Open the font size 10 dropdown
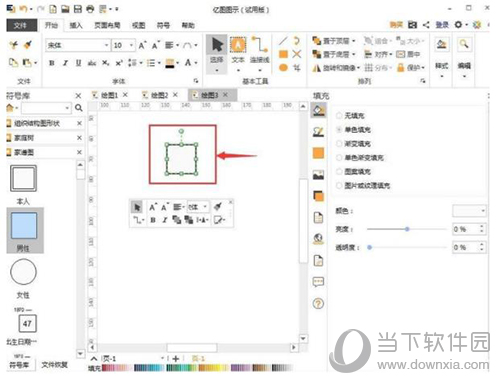 [131, 45]
